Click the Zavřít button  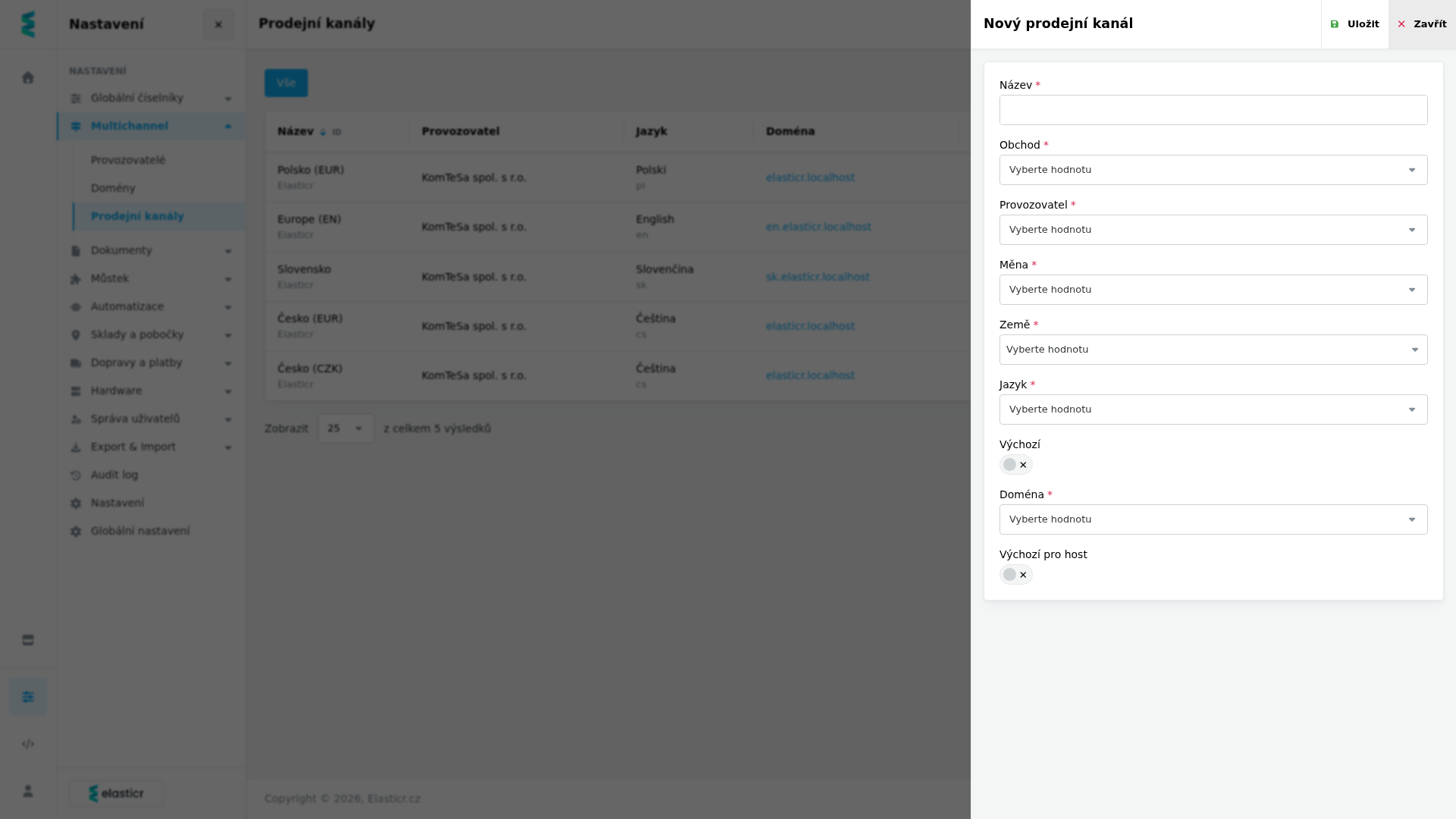[1422, 24]
